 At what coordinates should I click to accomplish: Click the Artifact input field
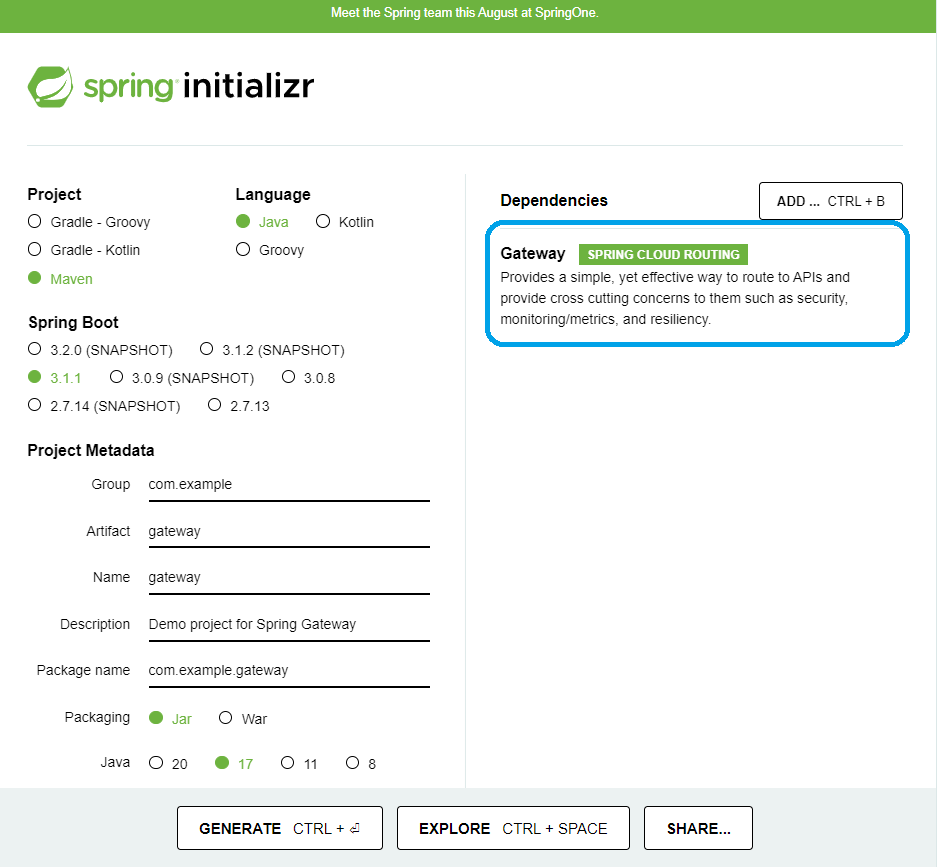[x=289, y=532]
